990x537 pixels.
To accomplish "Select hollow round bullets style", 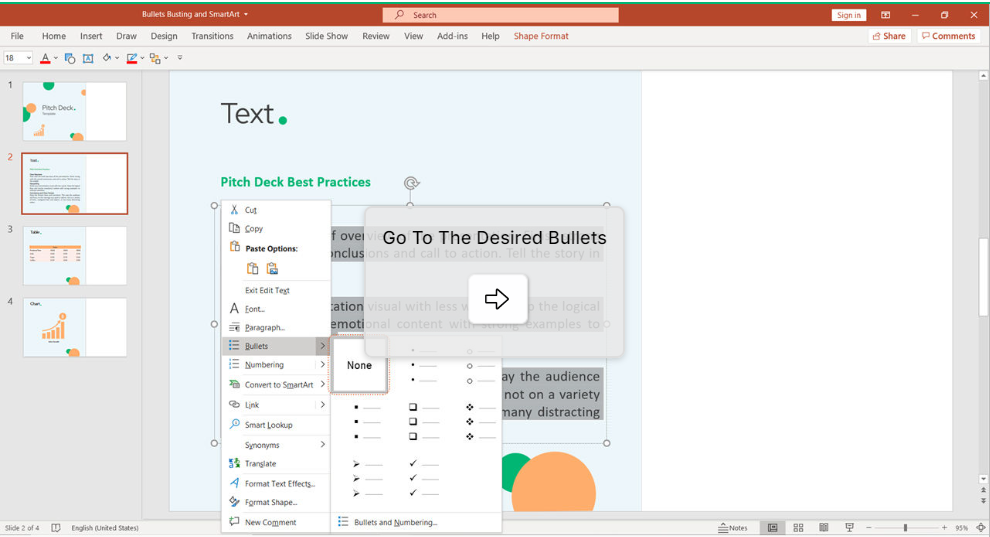I will (x=481, y=365).
